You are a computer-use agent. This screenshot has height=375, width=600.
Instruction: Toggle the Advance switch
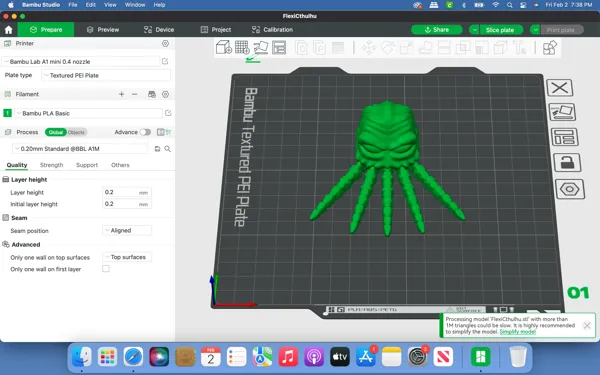tap(145, 132)
